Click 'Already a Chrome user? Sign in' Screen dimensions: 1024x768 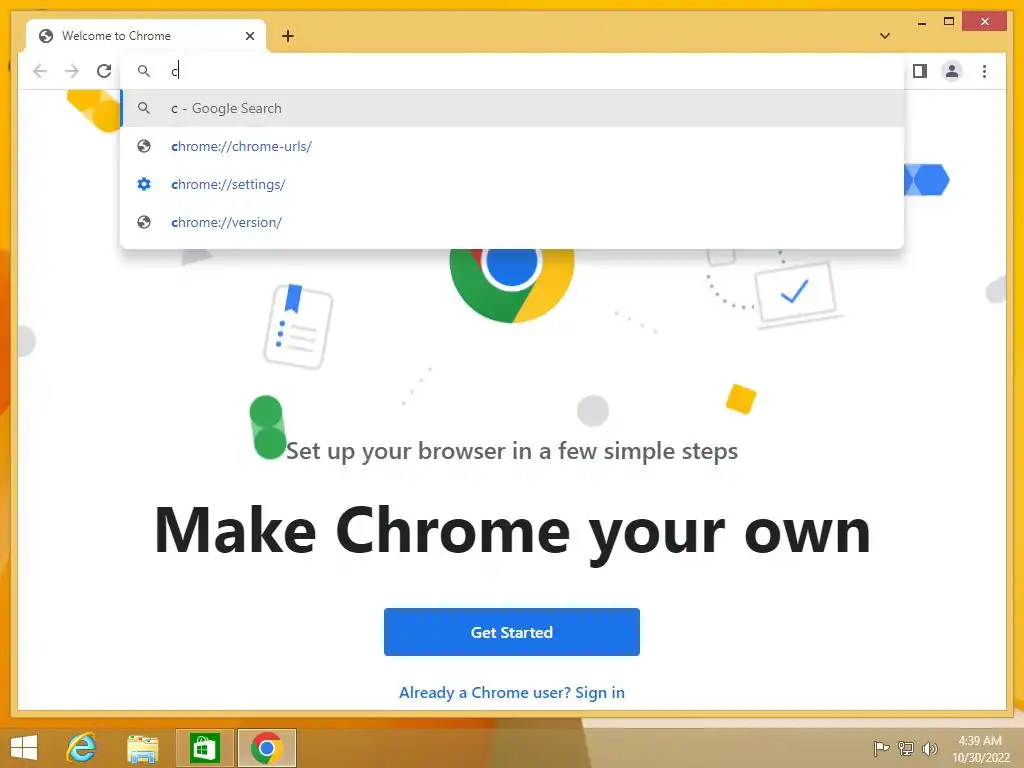[x=511, y=692]
